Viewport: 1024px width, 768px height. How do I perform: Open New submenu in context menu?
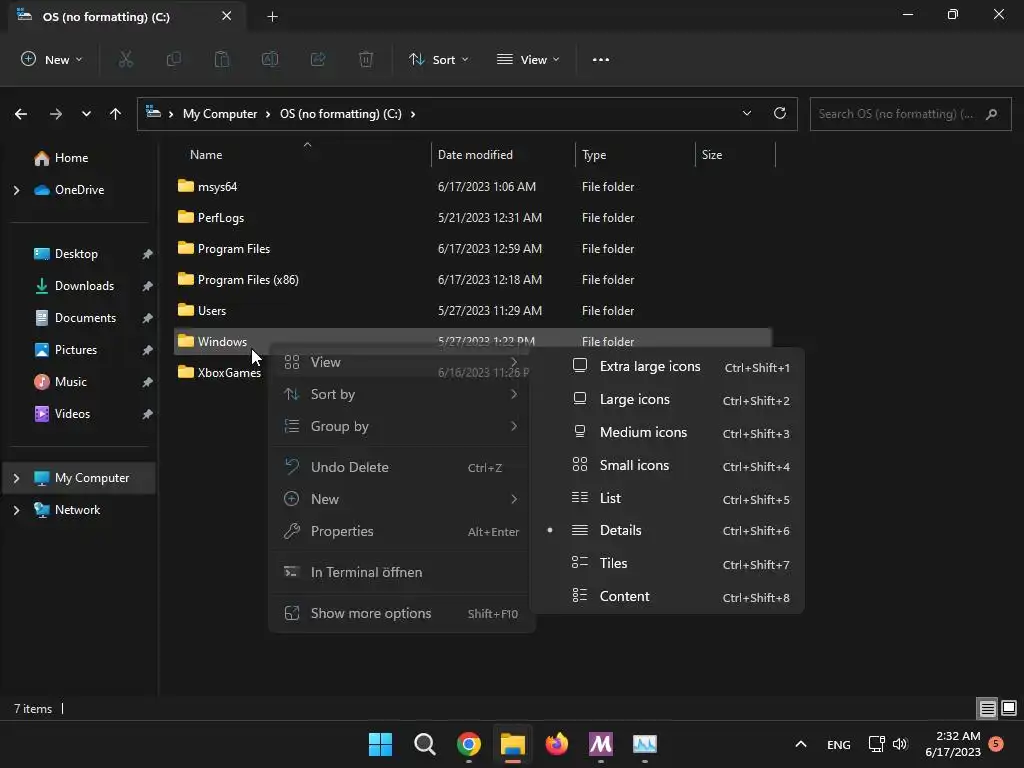[x=402, y=500]
